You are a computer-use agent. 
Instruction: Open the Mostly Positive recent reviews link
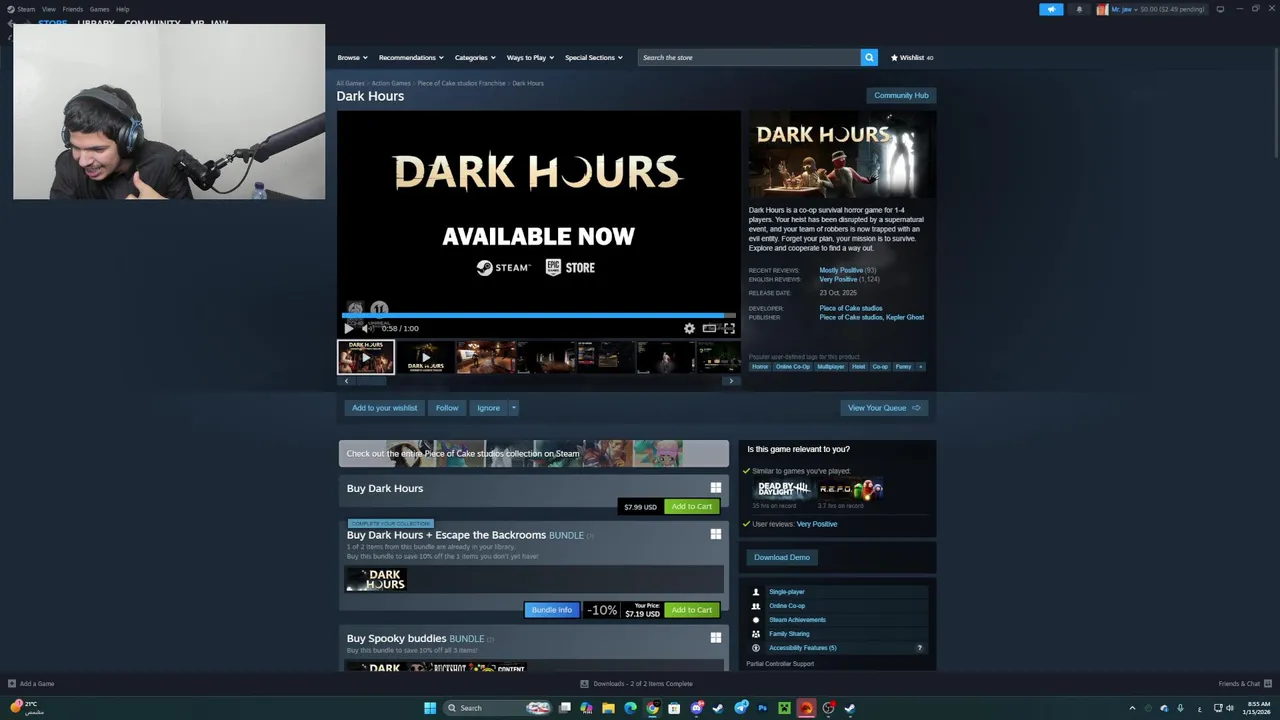(841, 270)
